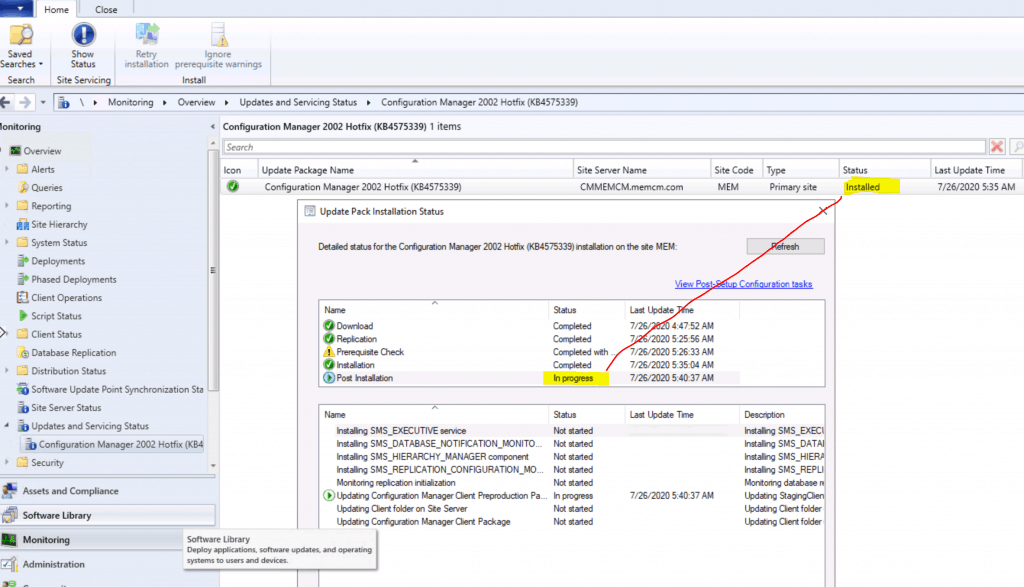1024x587 pixels.
Task: Select the Installation row in dialog
Action: pos(529,364)
